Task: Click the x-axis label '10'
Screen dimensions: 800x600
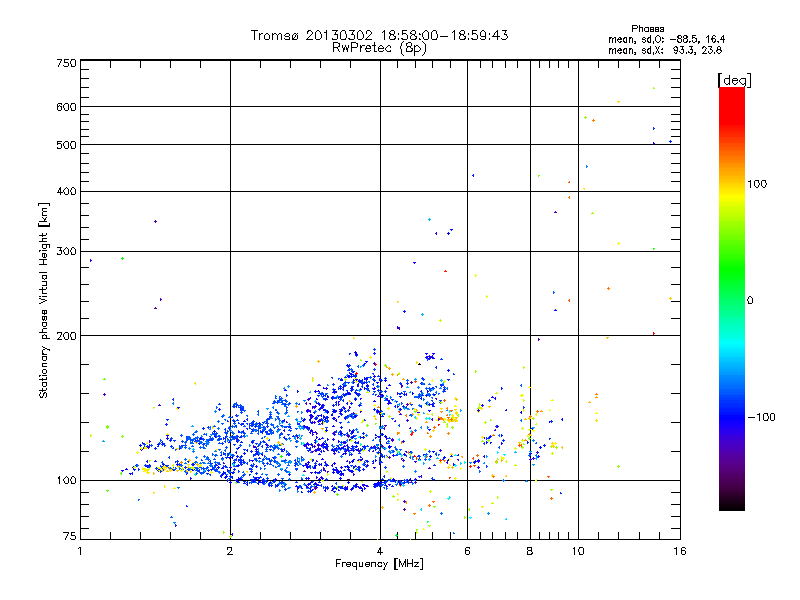Action: pyautogui.click(x=578, y=551)
